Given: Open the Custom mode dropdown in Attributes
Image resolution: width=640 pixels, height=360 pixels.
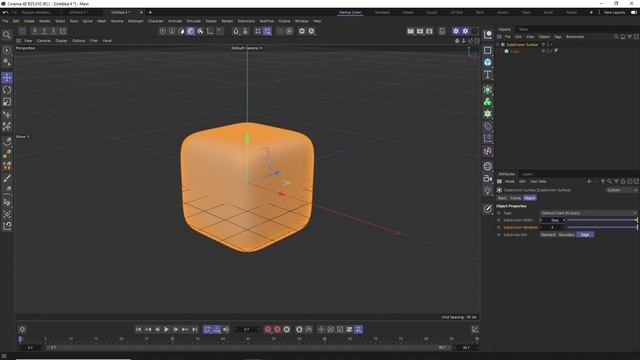Looking at the screenshot, I should (x=621, y=190).
